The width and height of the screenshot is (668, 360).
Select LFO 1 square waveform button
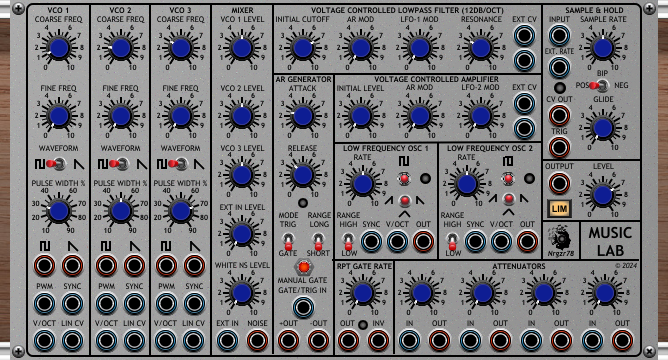tap(404, 179)
